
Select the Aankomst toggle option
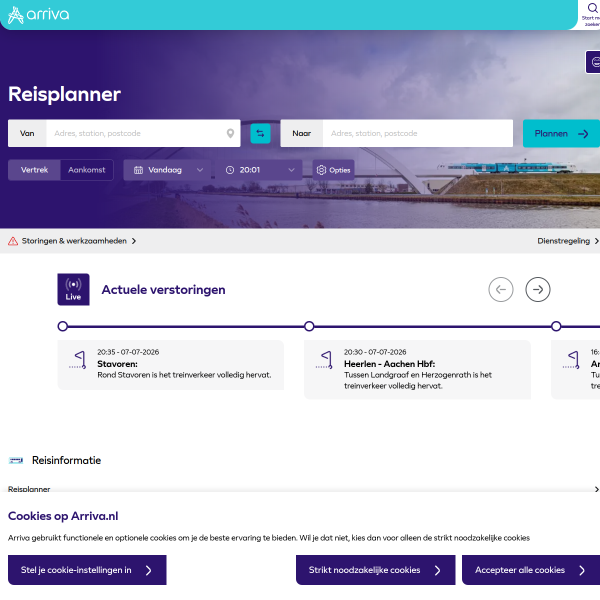87,170
